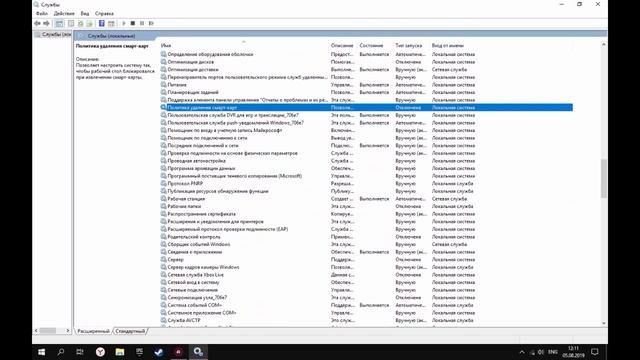This screenshot has height=360, width=640.
Task: Open the Windows Start menu
Action: [x=41, y=352]
